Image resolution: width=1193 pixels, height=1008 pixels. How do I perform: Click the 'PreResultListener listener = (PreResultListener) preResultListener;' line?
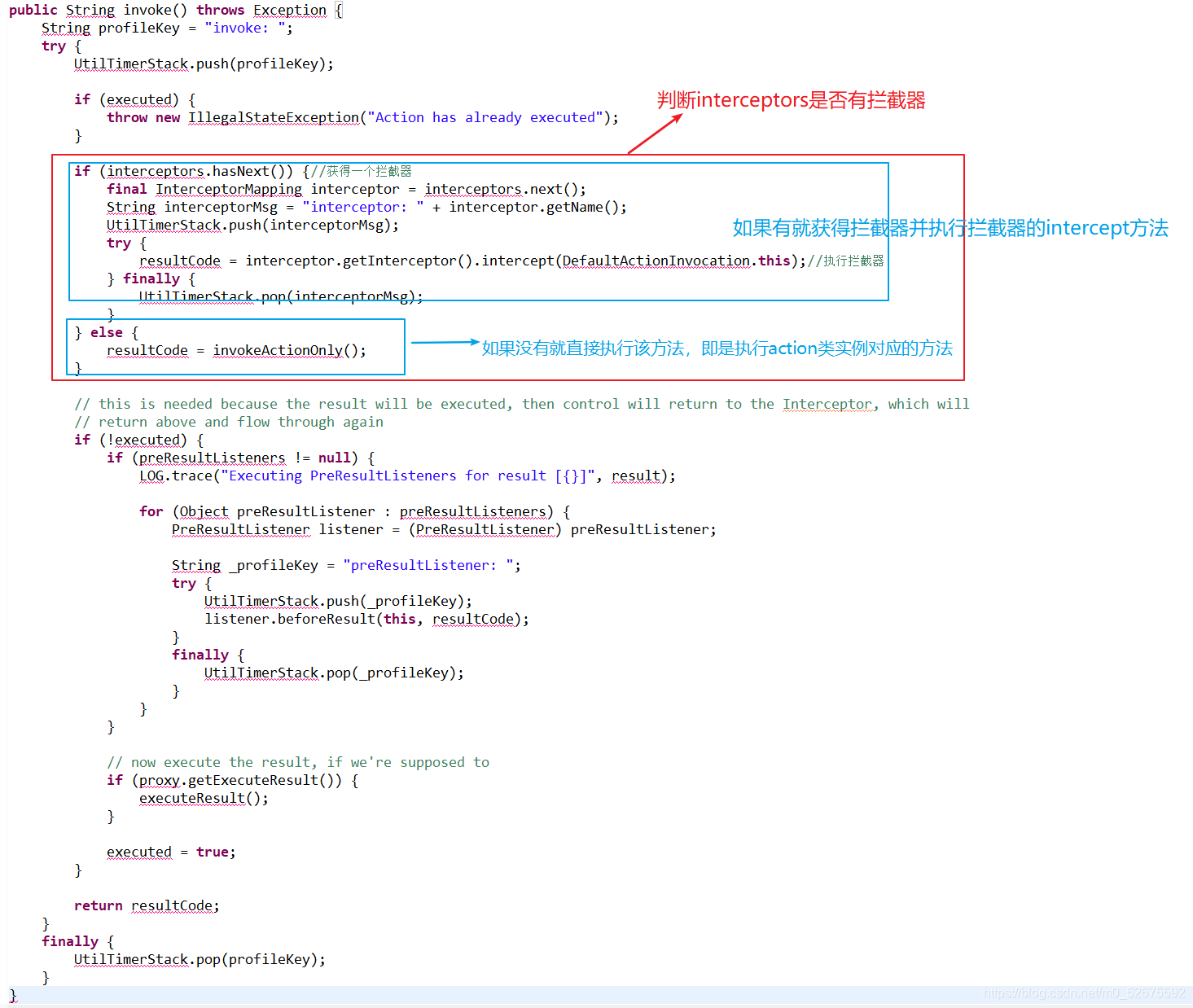coord(444,529)
